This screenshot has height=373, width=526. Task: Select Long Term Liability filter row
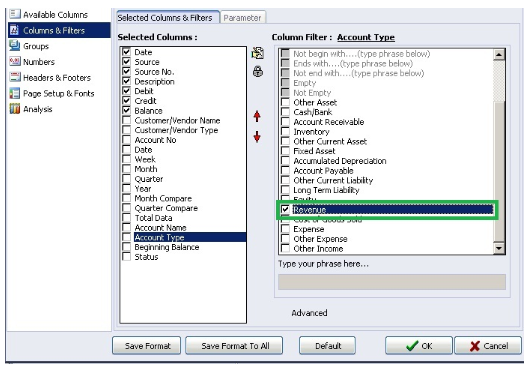(x=386, y=190)
